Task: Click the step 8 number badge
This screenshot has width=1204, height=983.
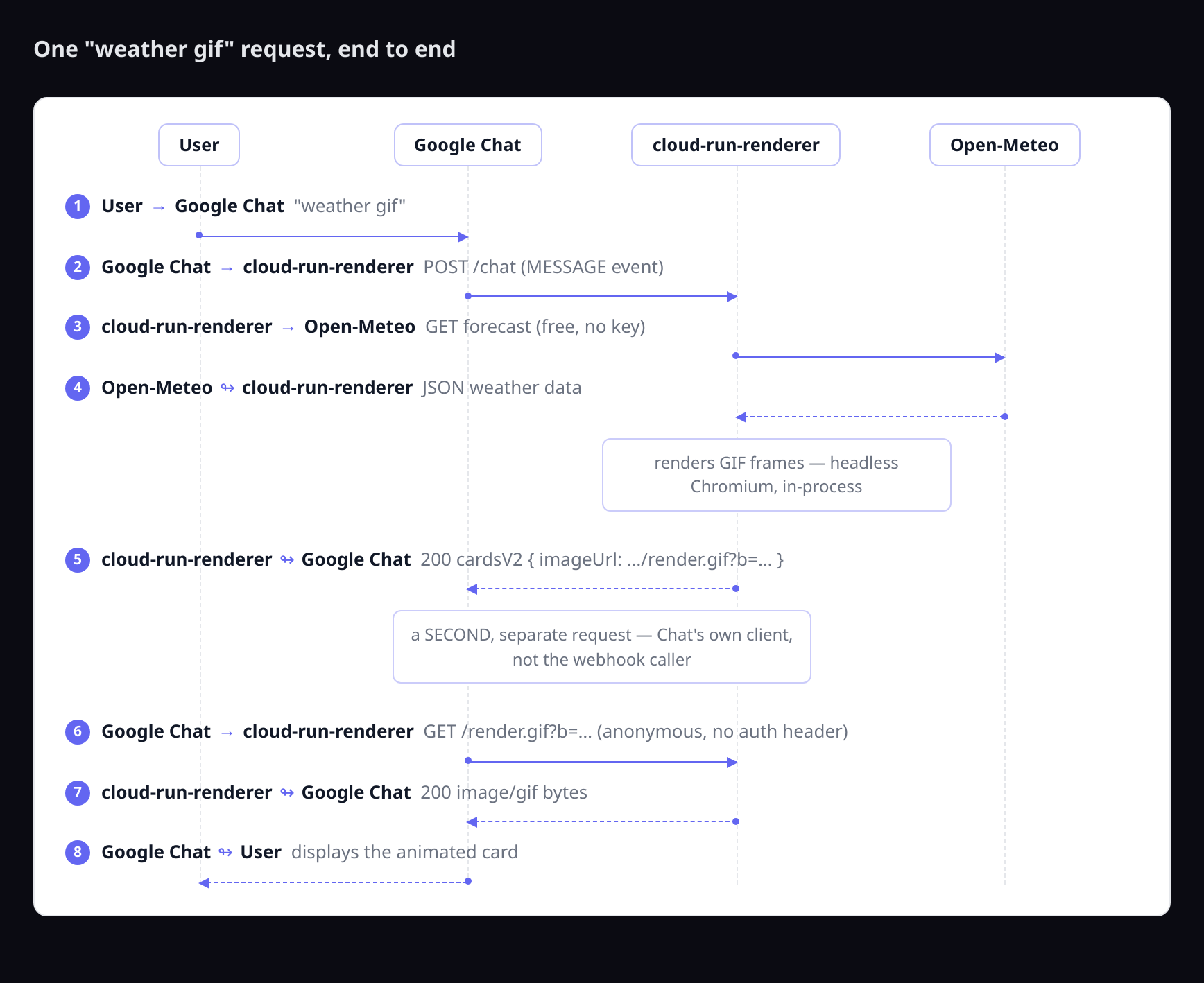Action: [78, 853]
